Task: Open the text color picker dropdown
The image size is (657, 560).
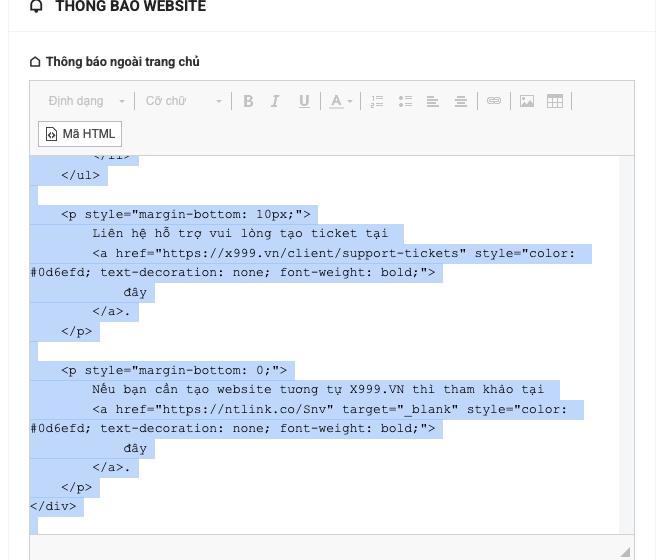Action: (x=340, y=101)
